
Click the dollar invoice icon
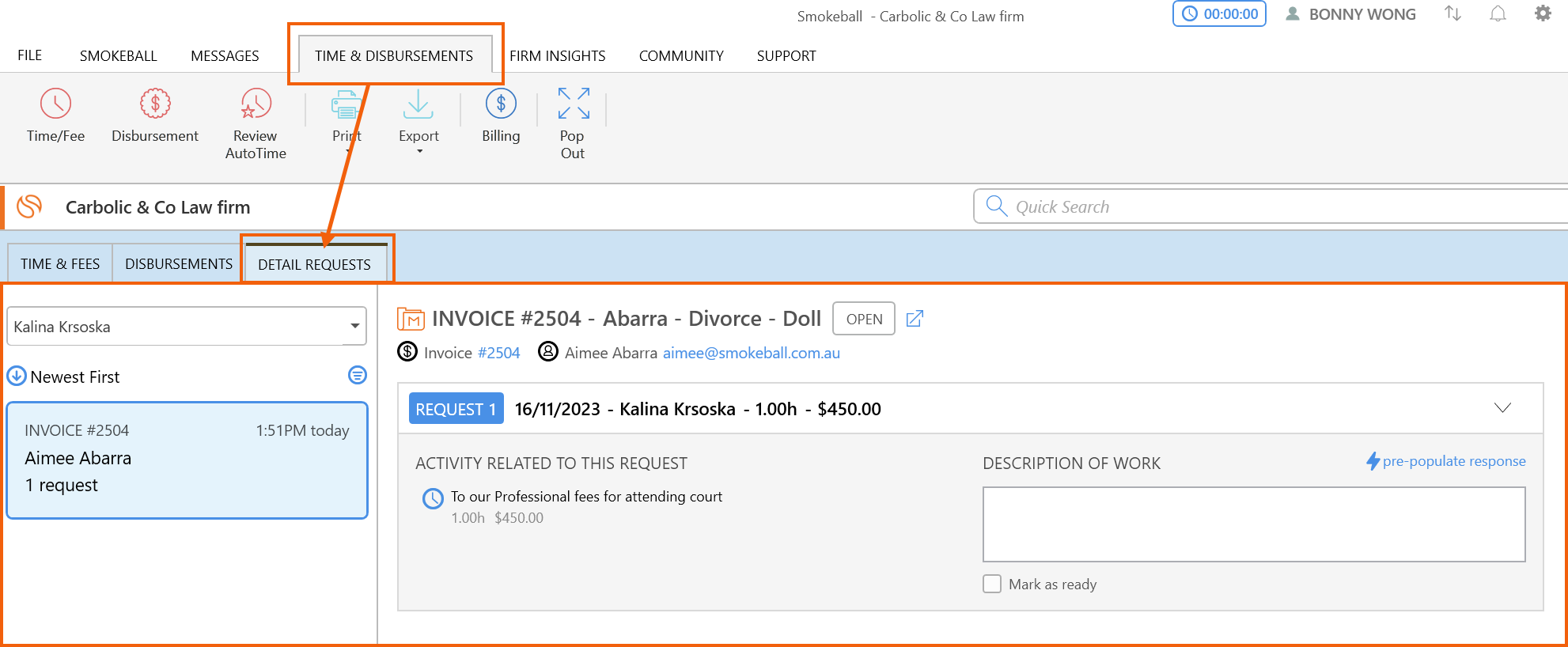407,351
